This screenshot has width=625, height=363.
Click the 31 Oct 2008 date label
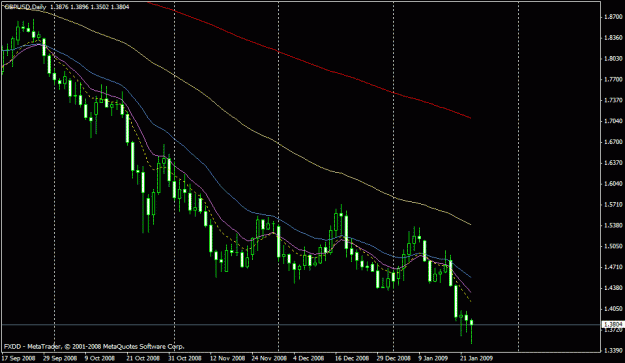click(185, 358)
